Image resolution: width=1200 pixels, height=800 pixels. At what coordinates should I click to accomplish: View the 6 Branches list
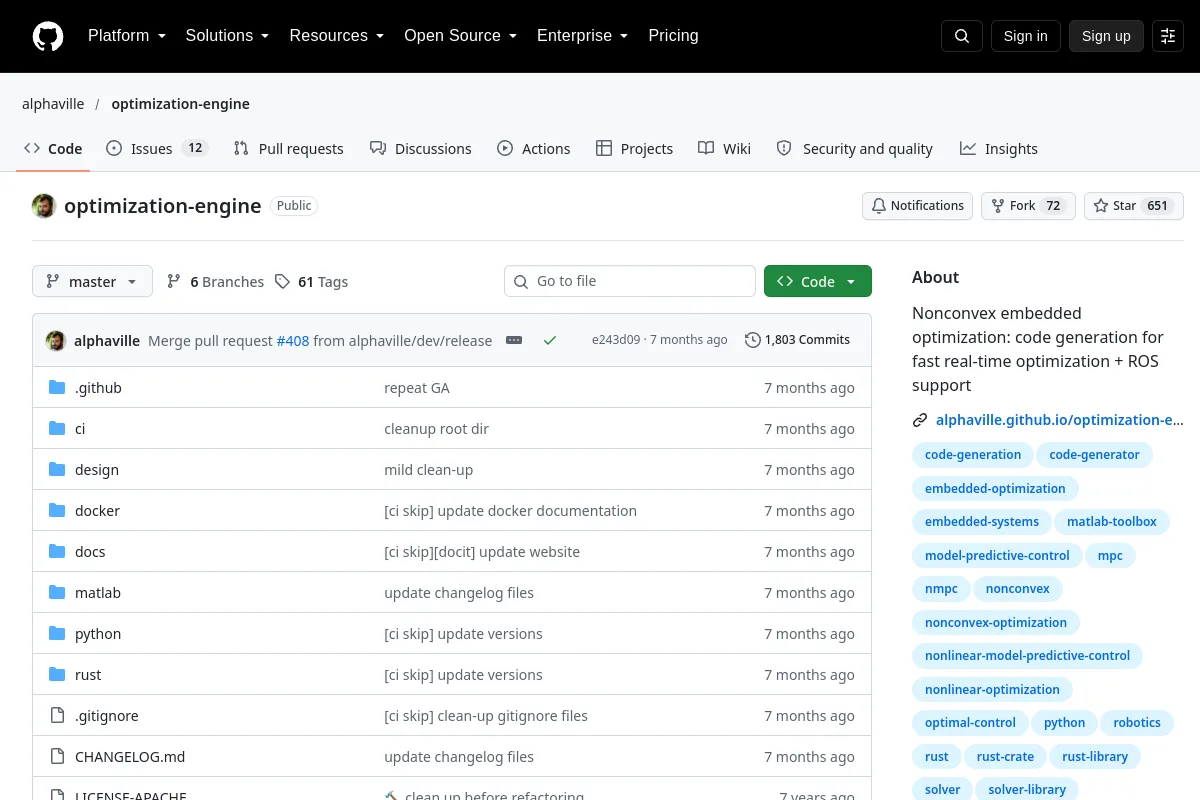coord(215,282)
